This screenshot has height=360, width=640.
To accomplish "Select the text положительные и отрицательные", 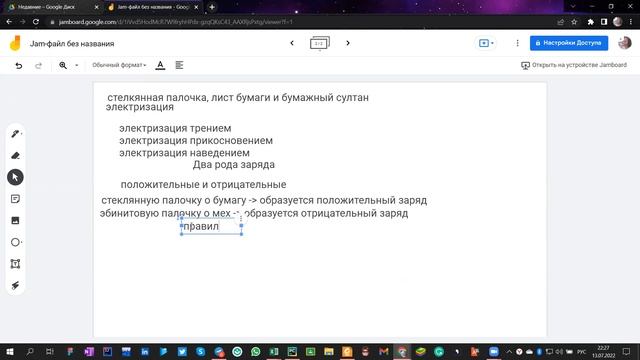I will (x=203, y=184).
